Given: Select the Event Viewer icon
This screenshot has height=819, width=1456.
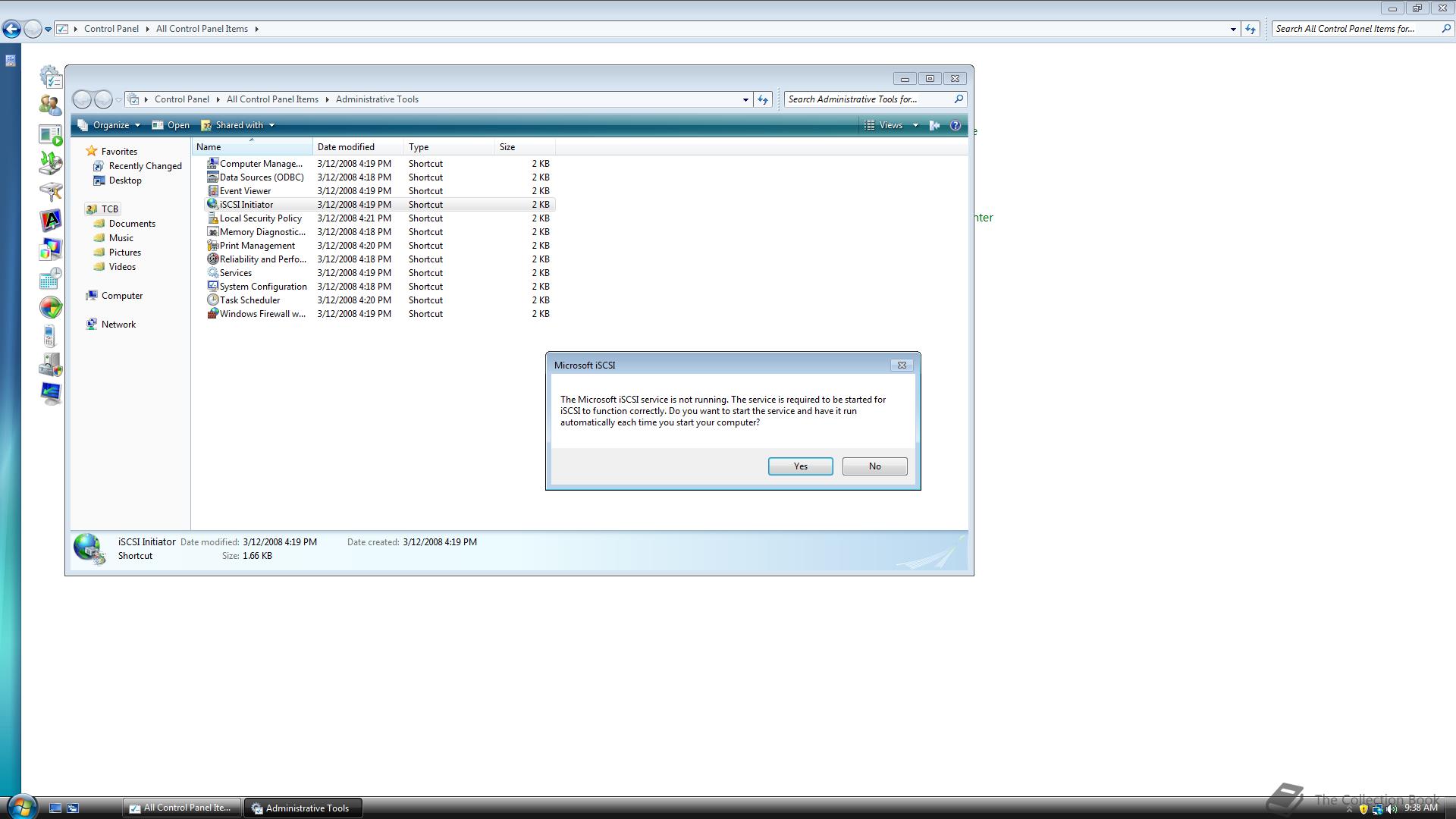Looking at the screenshot, I should 213,190.
